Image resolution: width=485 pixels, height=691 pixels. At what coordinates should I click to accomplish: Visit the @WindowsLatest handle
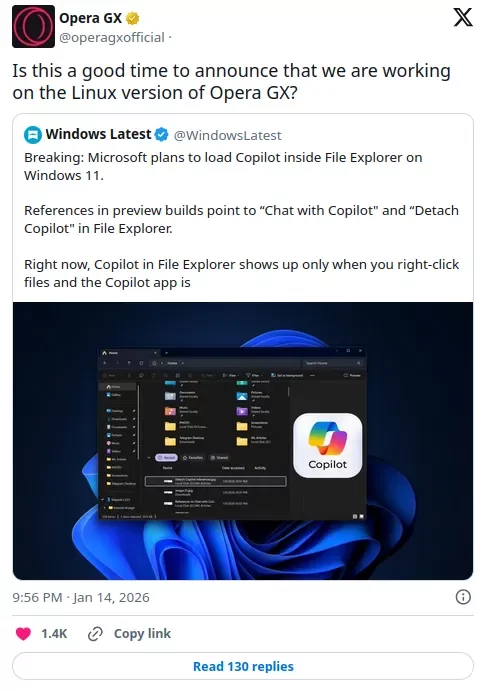228,135
